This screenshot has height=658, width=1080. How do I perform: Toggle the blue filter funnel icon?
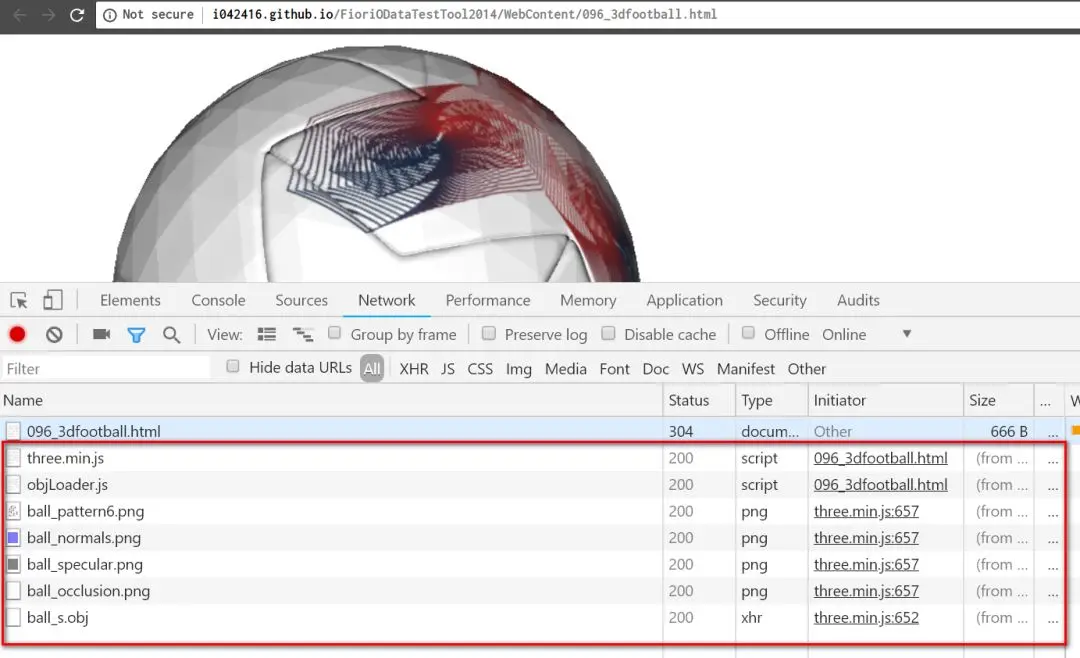click(136, 335)
